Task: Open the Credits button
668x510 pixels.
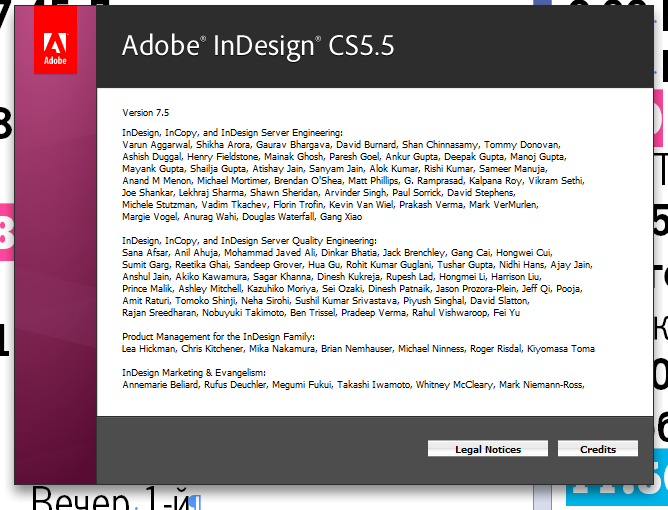Action: pos(598,449)
